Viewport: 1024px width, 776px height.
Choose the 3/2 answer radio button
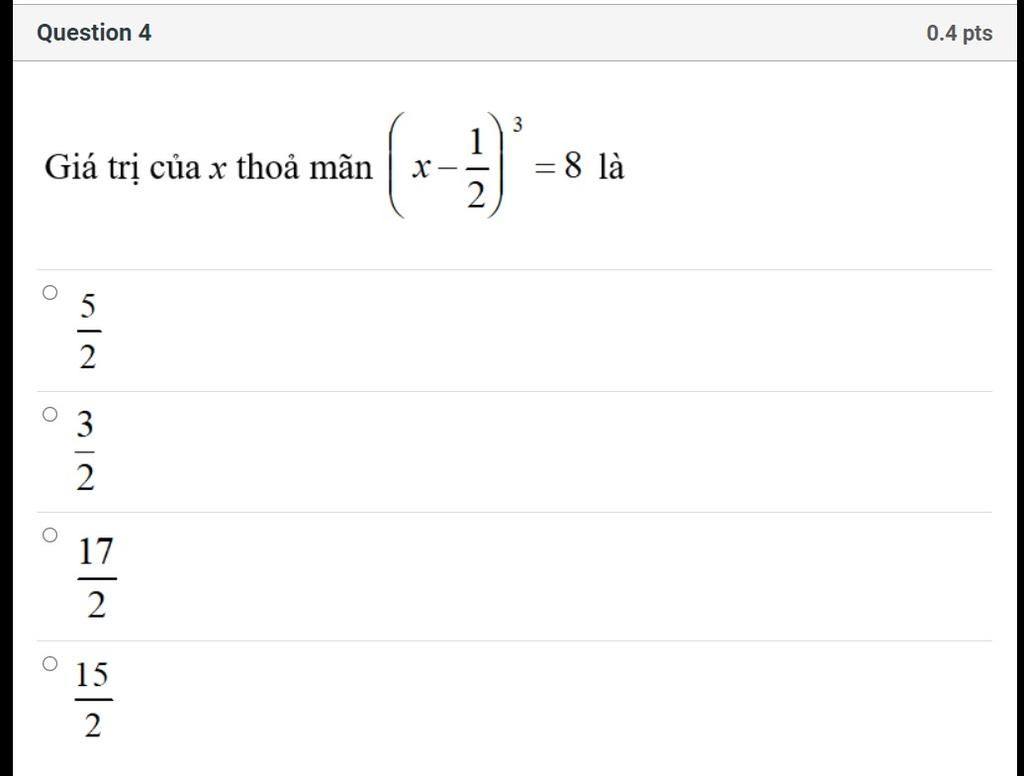tap(50, 414)
